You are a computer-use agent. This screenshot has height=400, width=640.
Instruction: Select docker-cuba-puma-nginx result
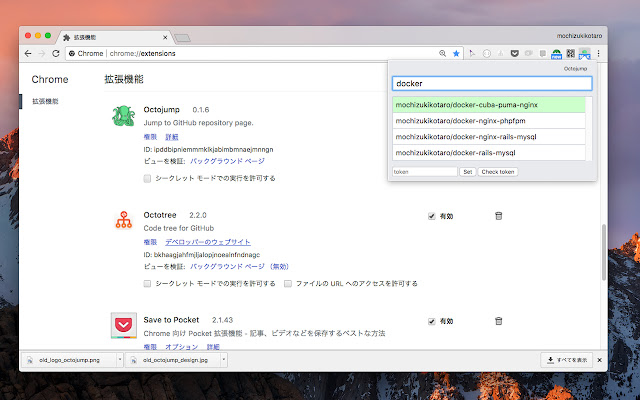pos(489,105)
